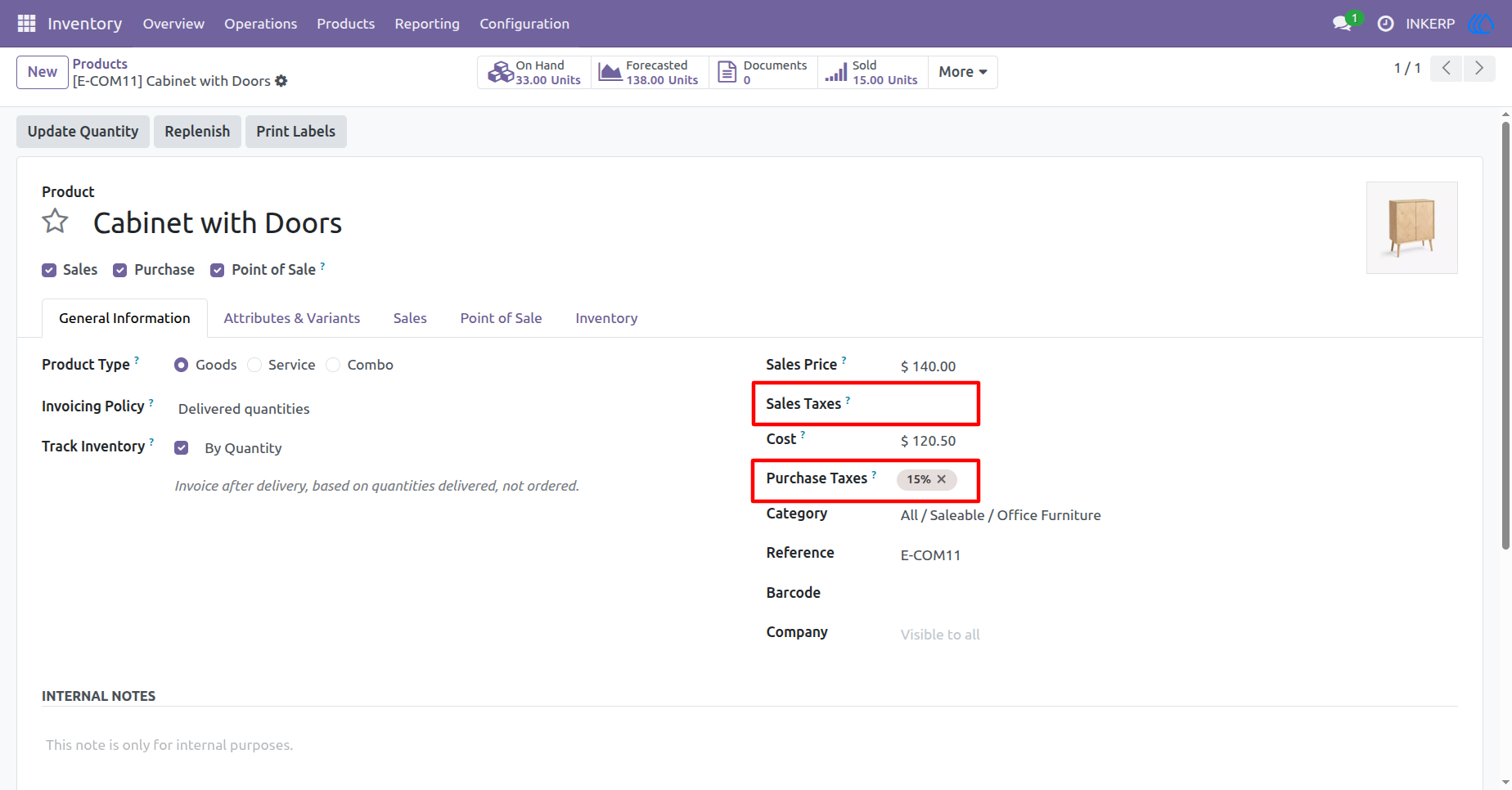Viewport: 1512px width, 790px height.
Task: Click the cabinet product image thumbnail
Action: [1412, 227]
